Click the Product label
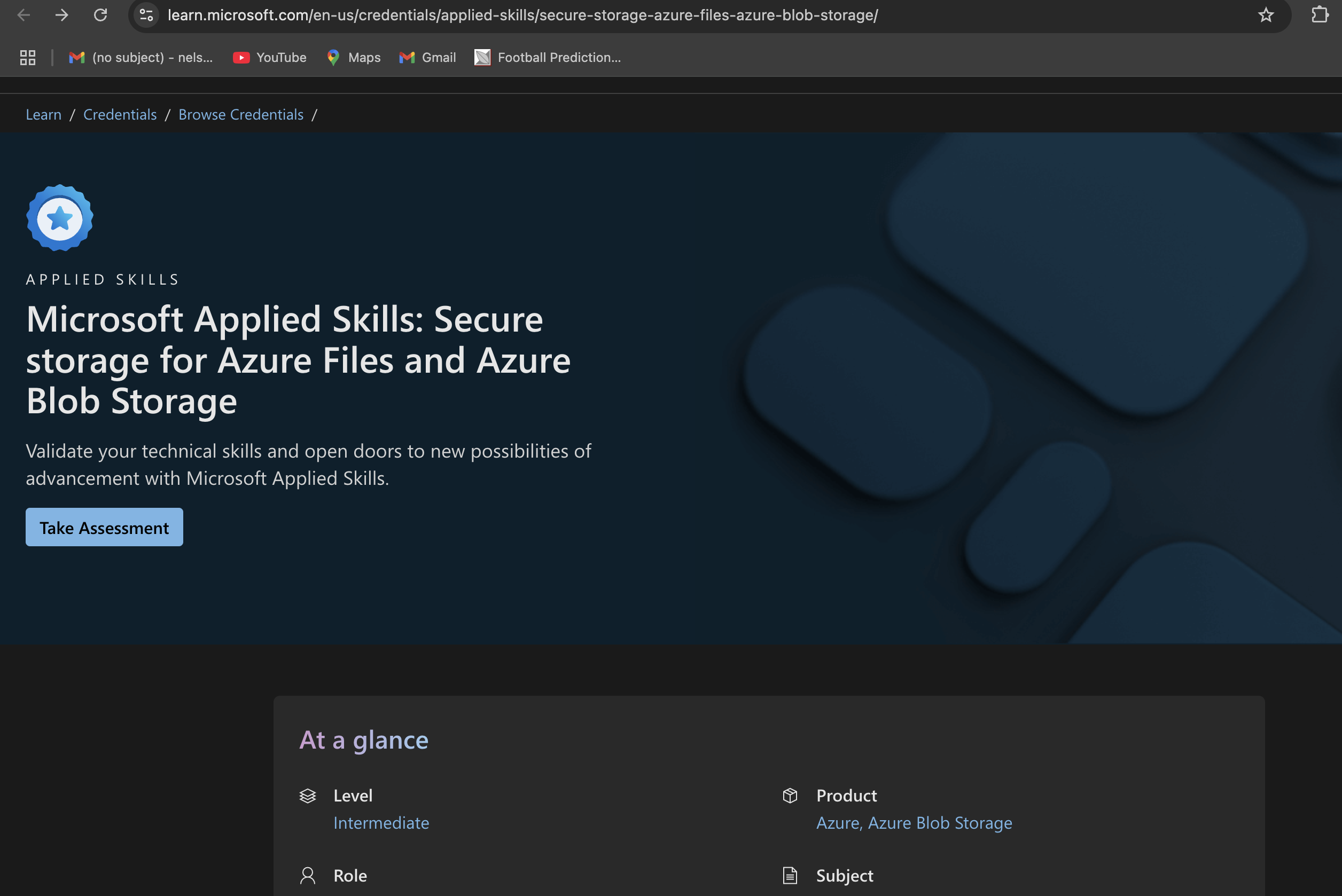Viewport: 1342px width, 896px height. tap(846, 796)
